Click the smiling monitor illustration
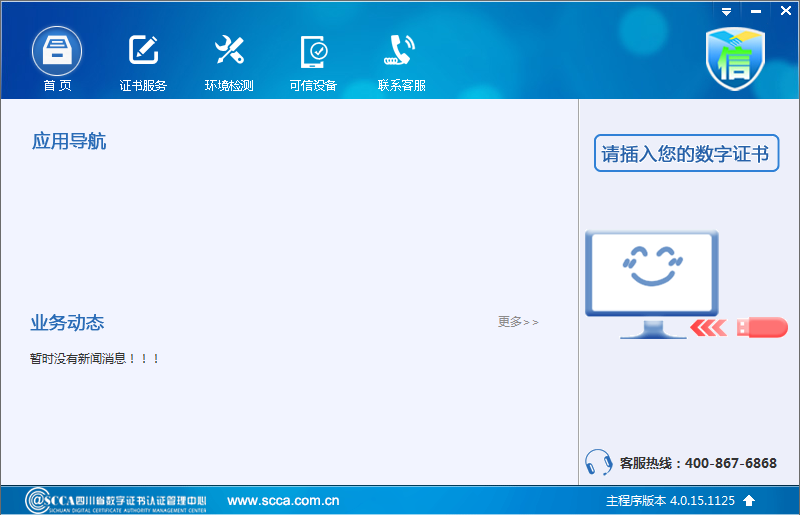800x515 pixels. 651,283
